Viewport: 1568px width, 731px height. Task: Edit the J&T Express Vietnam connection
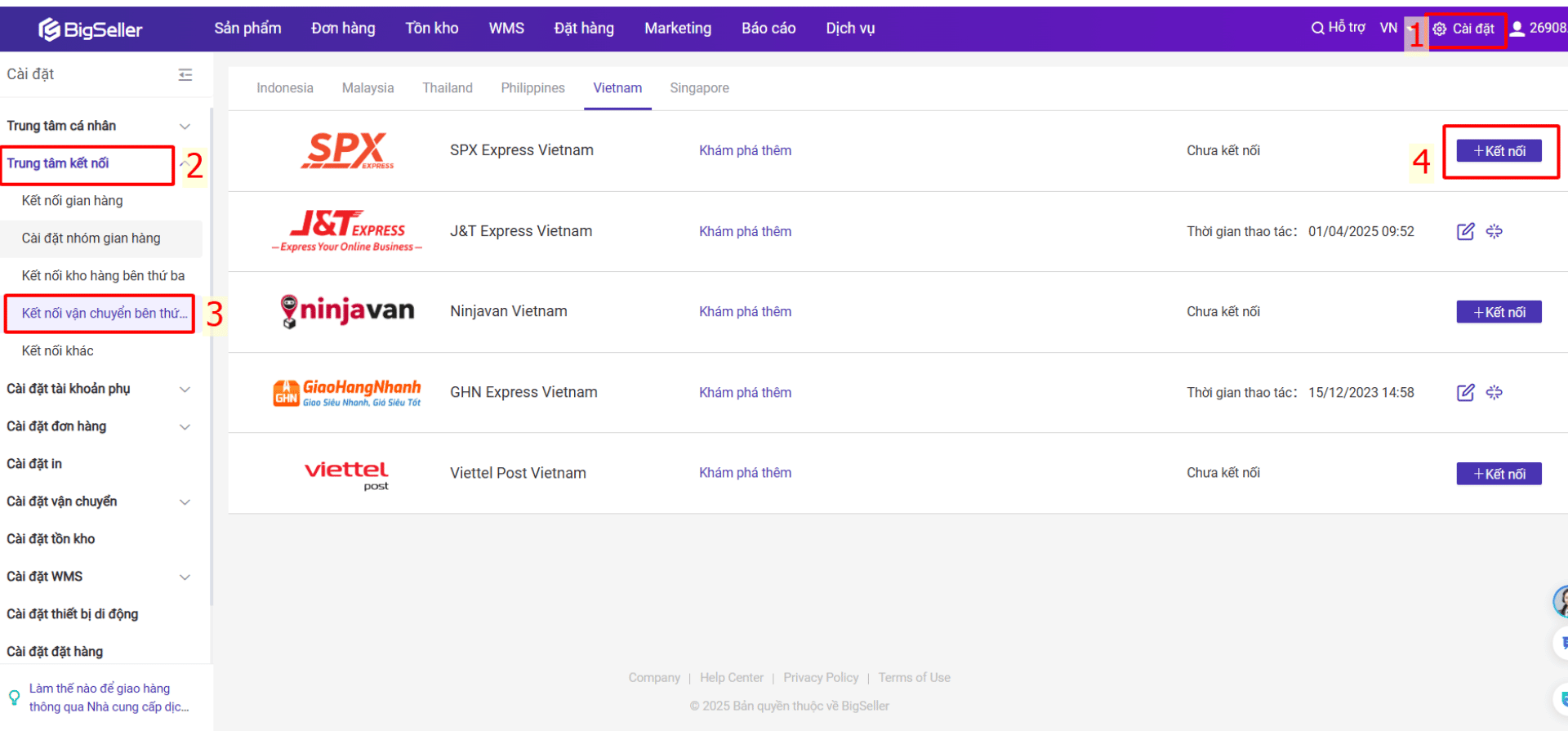[x=1465, y=231]
